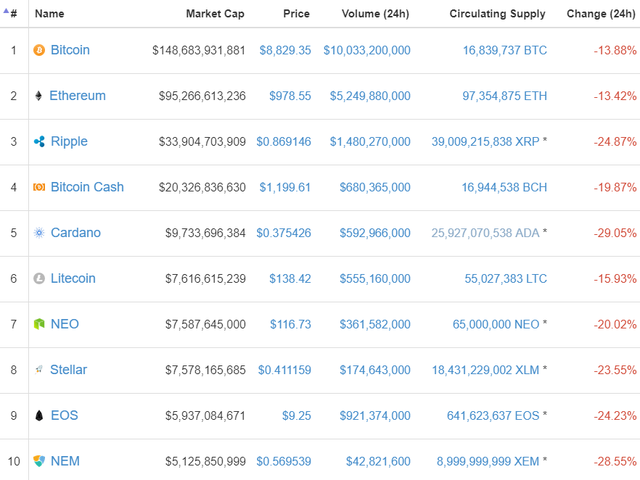Click supply 16,839,737 BTC
Viewport: 640px width, 480px height.
(x=505, y=51)
